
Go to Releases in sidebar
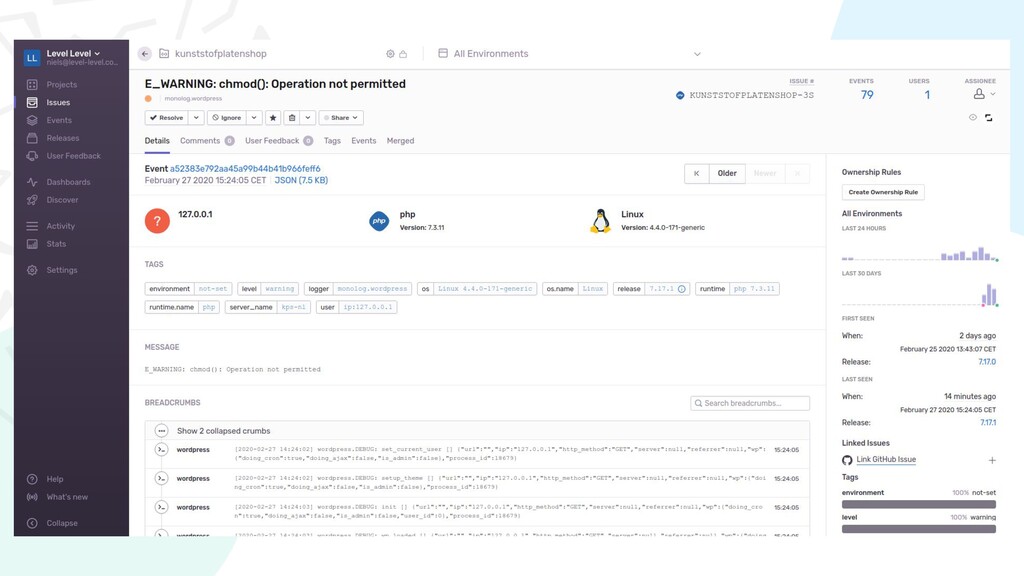[x=63, y=138]
